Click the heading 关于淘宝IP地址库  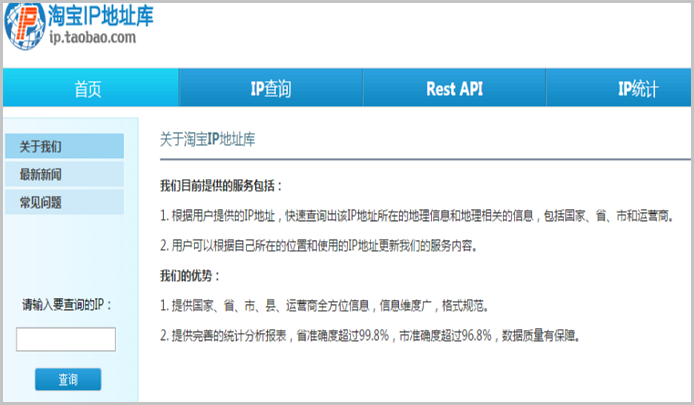point(207,139)
